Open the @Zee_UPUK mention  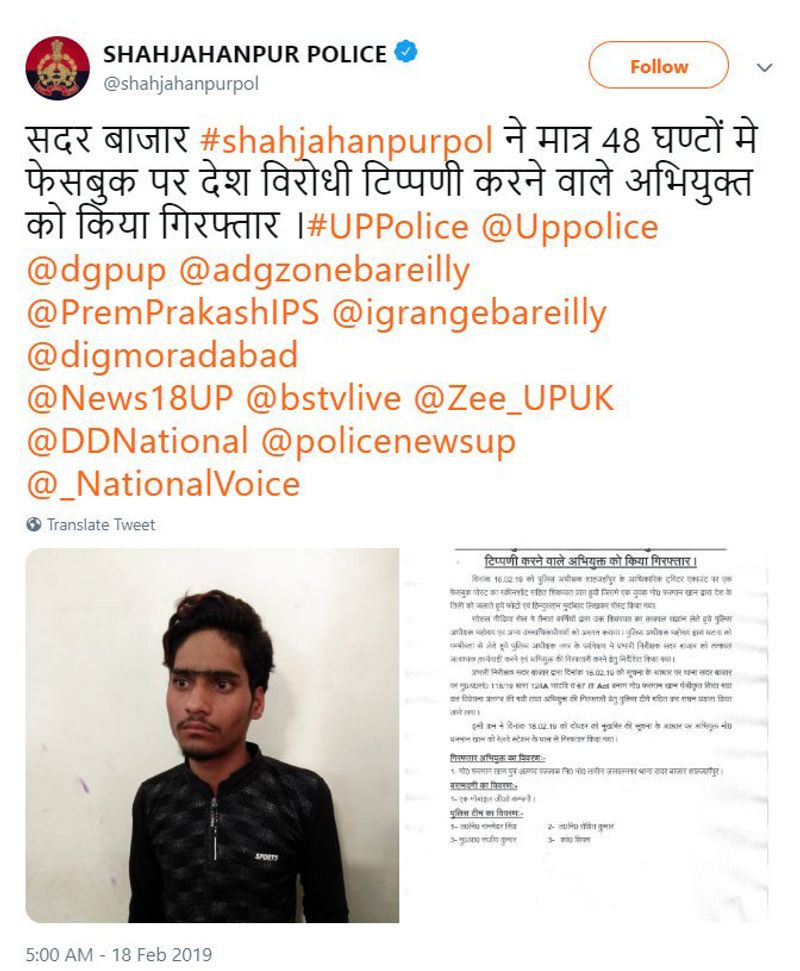[x=513, y=399]
